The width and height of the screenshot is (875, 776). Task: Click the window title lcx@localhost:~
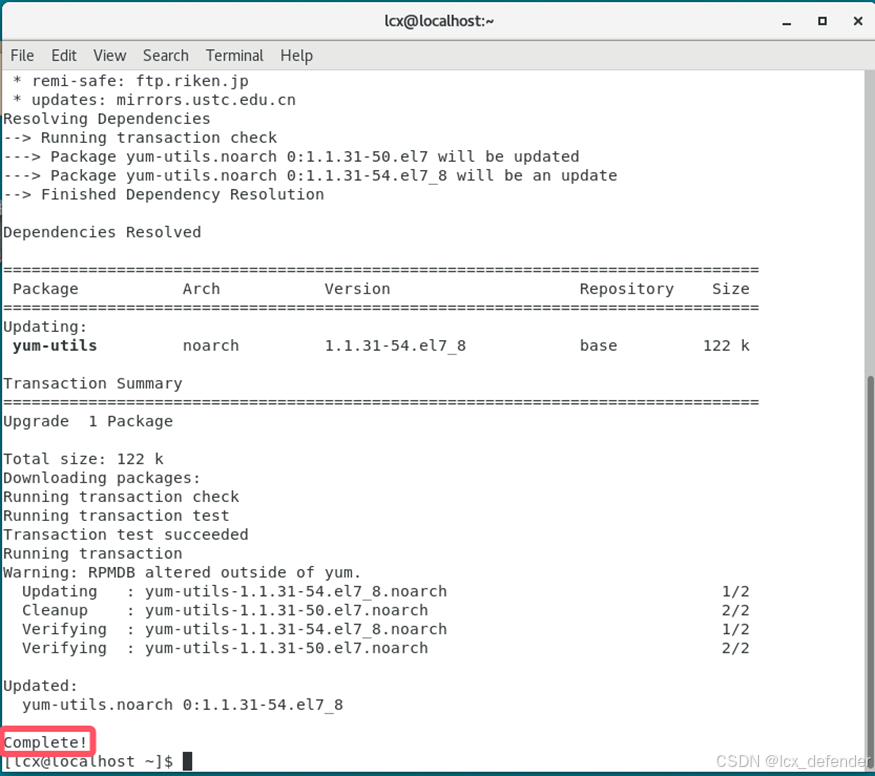pyautogui.click(x=439, y=21)
